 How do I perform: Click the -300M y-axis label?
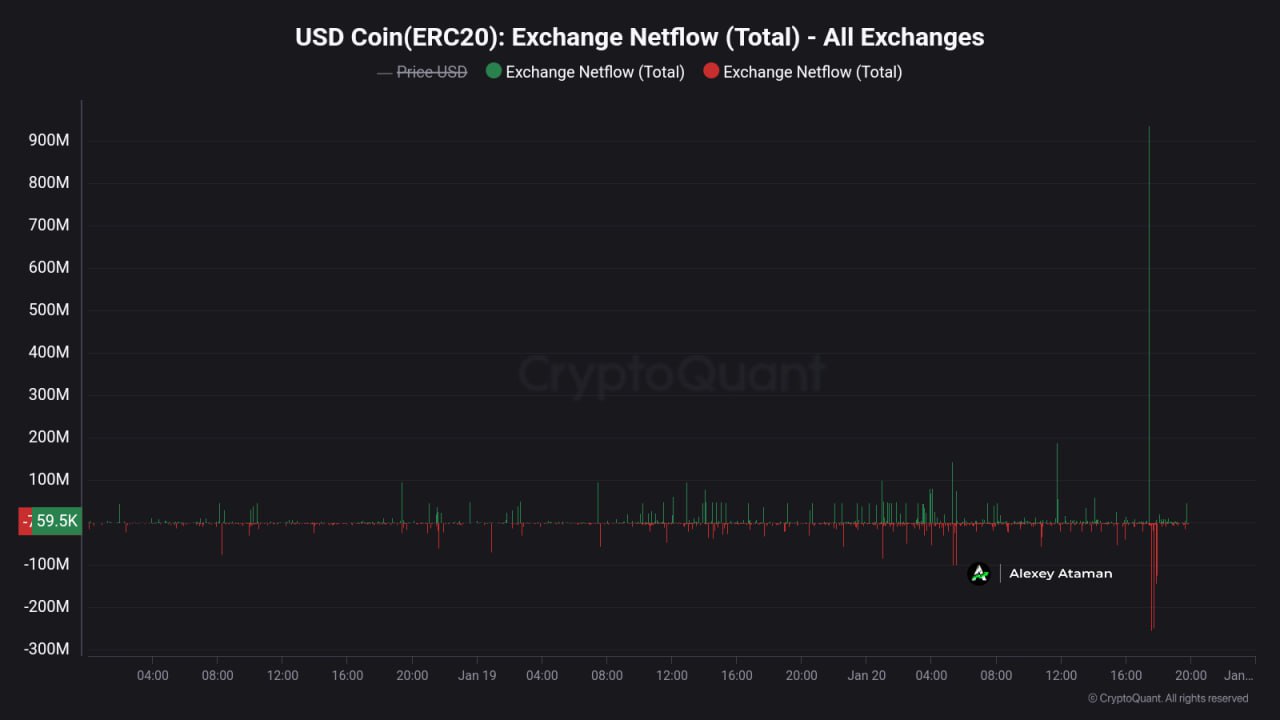pos(47,649)
